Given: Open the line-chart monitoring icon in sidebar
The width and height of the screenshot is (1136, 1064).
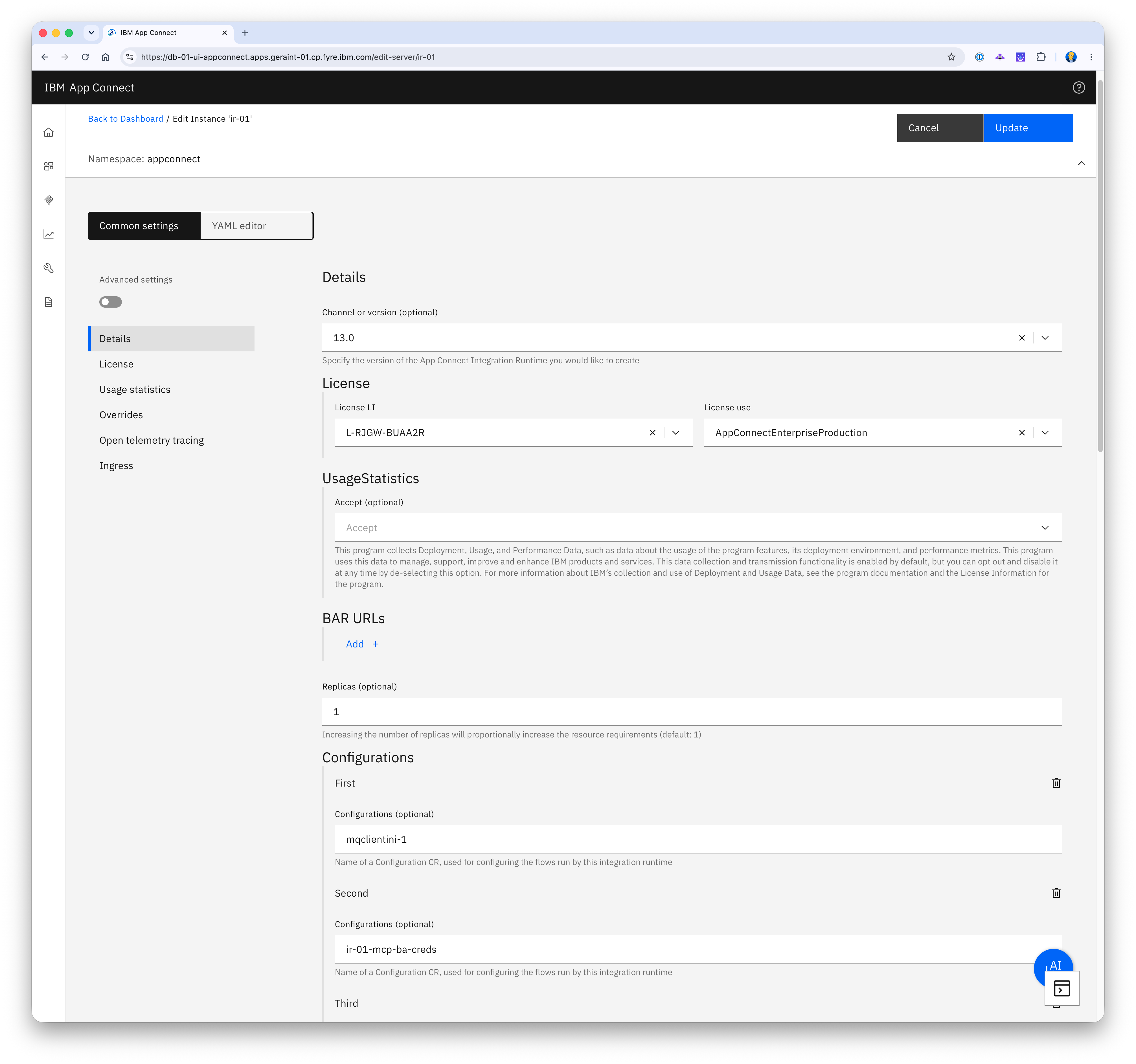Looking at the screenshot, I should coord(49,234).
